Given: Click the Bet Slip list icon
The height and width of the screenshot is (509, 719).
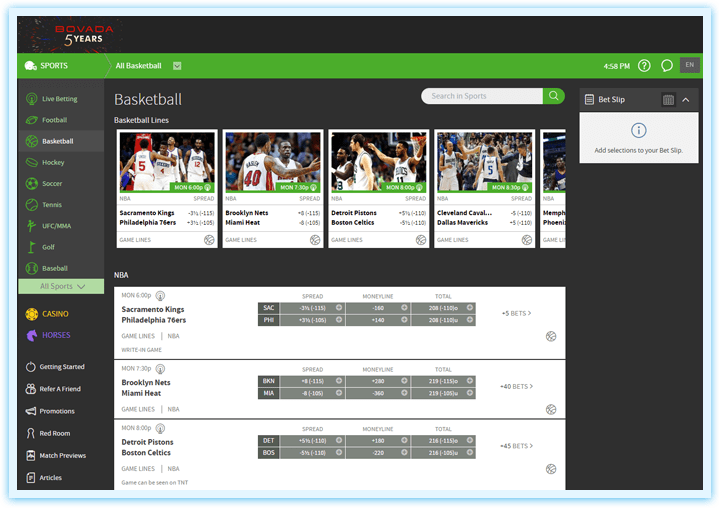Looking at the screenshot, I should (590, 100).
